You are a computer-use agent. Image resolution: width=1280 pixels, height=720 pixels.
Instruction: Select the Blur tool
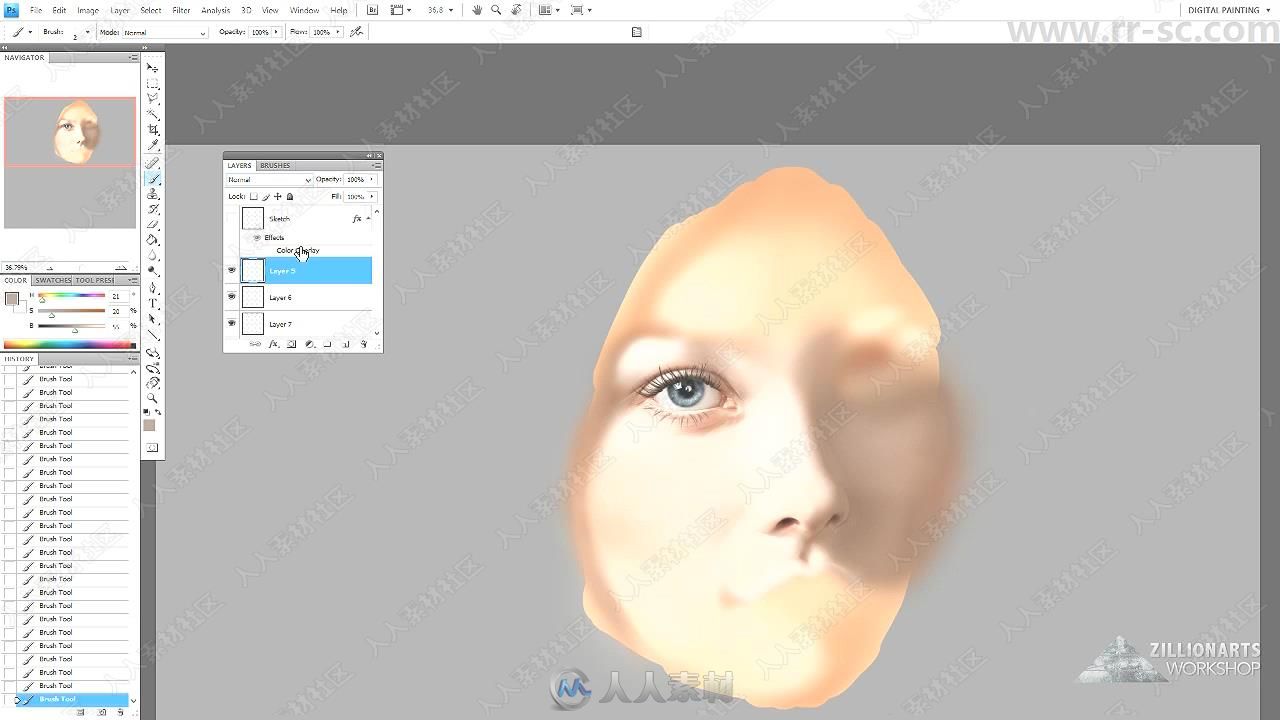pos(153,255)
